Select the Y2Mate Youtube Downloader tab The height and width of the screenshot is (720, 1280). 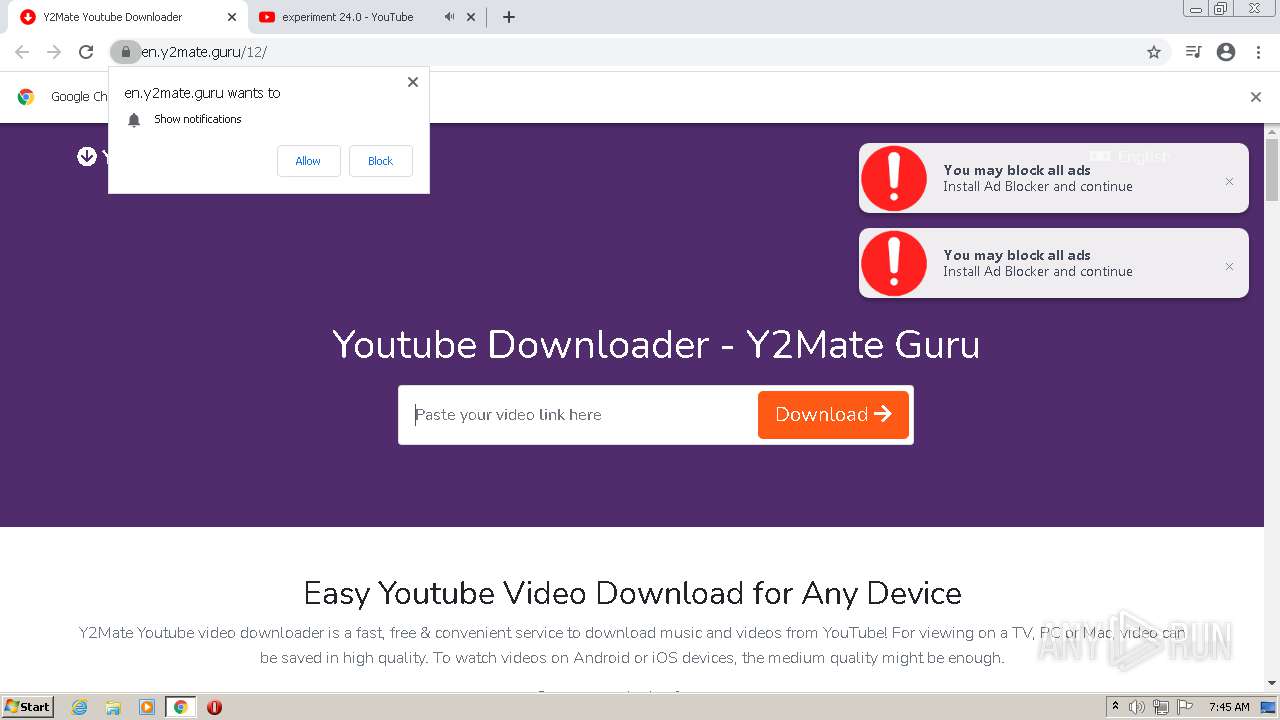coord(112,17)
